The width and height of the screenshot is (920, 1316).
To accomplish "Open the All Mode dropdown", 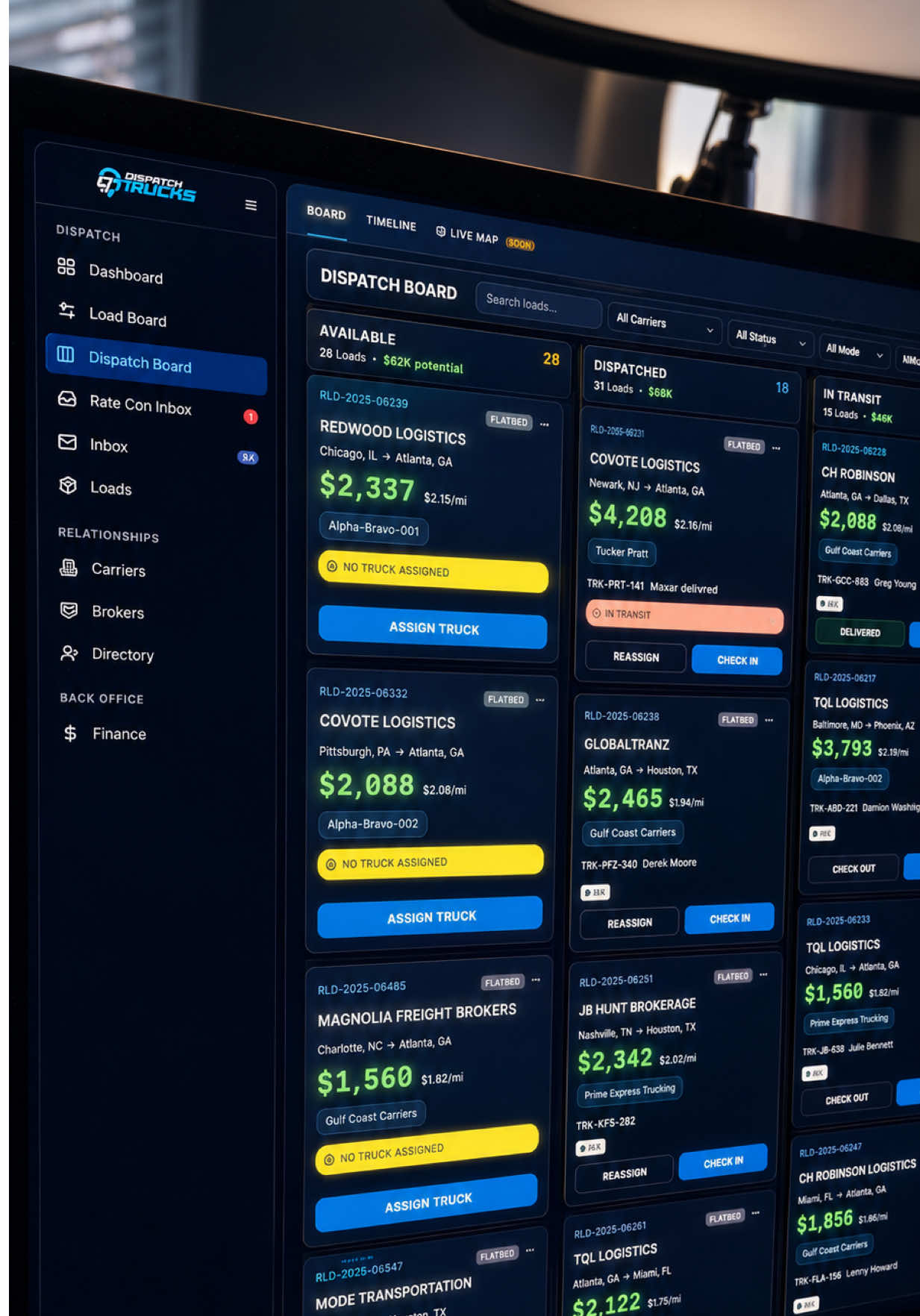I will [854, 351].
